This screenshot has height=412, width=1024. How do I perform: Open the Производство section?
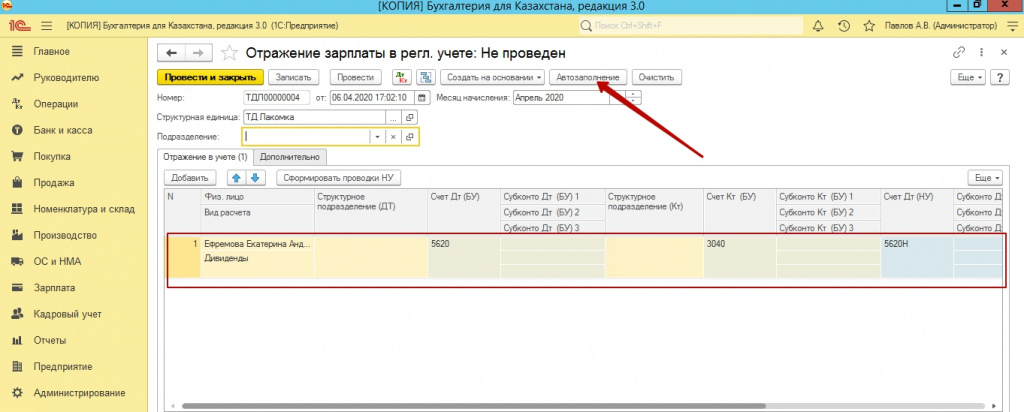click(x=65, y=235)
